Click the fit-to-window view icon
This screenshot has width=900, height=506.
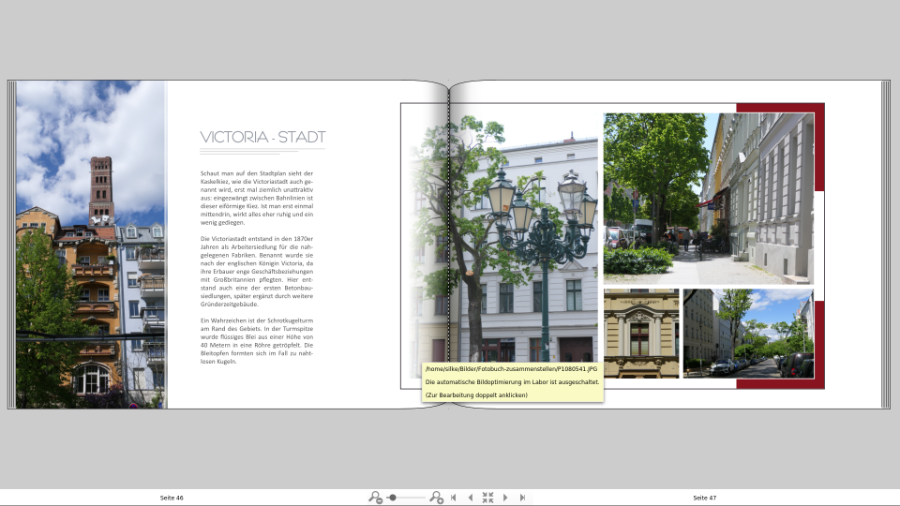click(x=488, y=497)
